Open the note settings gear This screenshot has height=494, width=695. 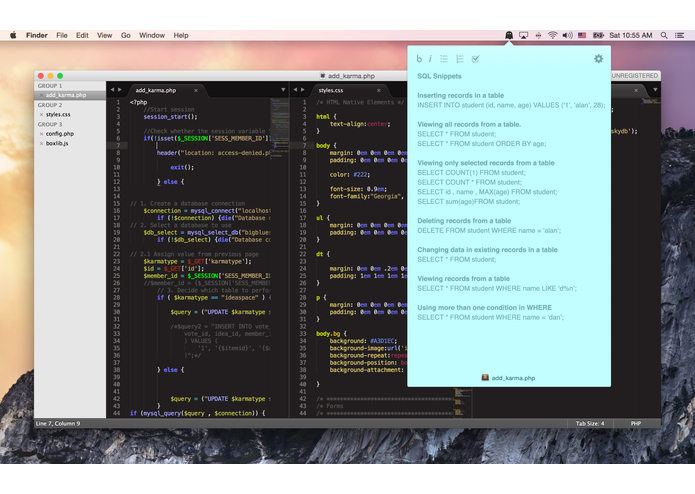pyautogui.click(x=598, y=58)
